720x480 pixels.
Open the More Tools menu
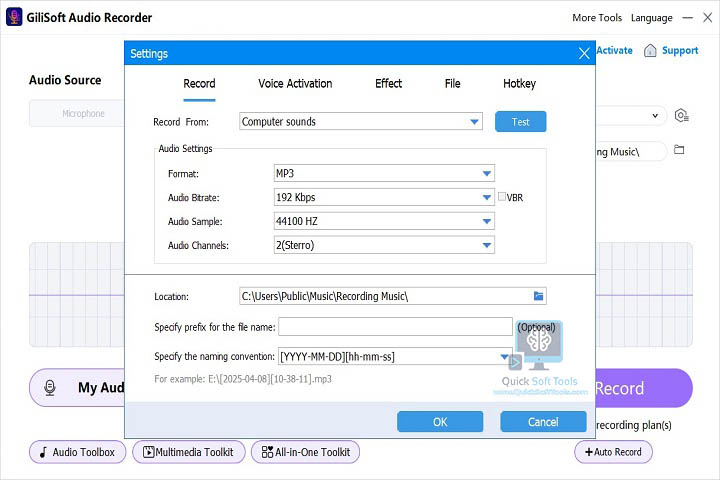pyautogui.click(x=597, y=17)
